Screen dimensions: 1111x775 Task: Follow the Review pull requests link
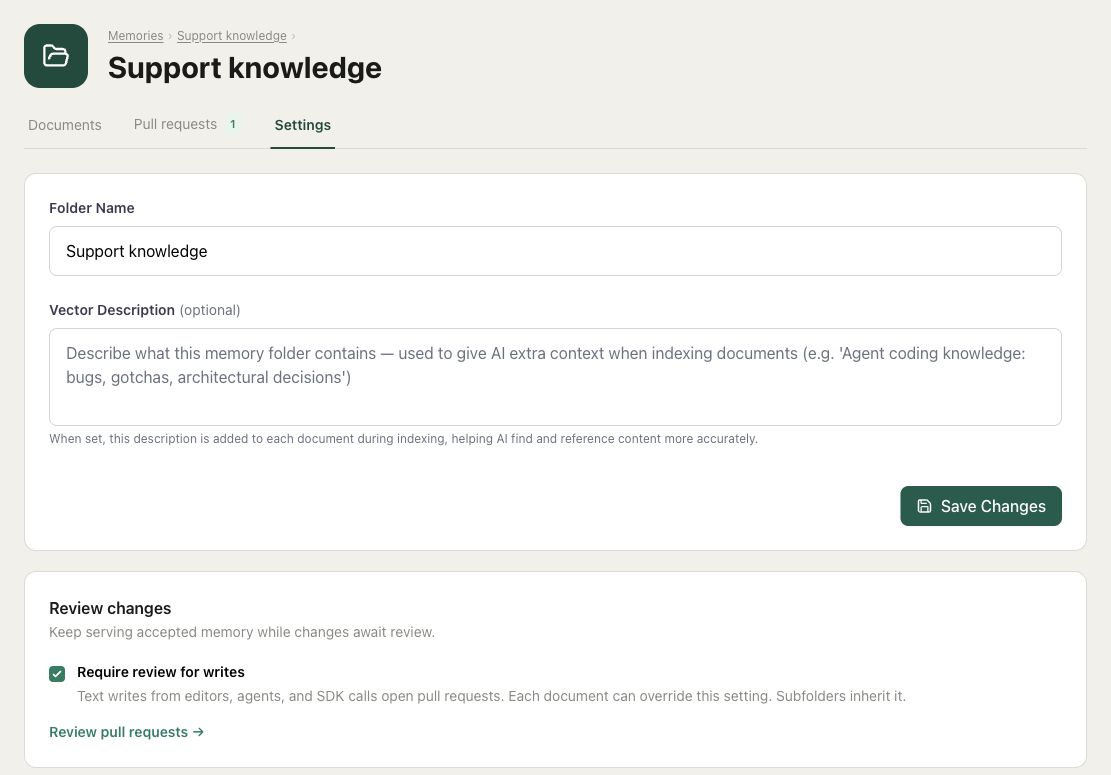point(126,732)
